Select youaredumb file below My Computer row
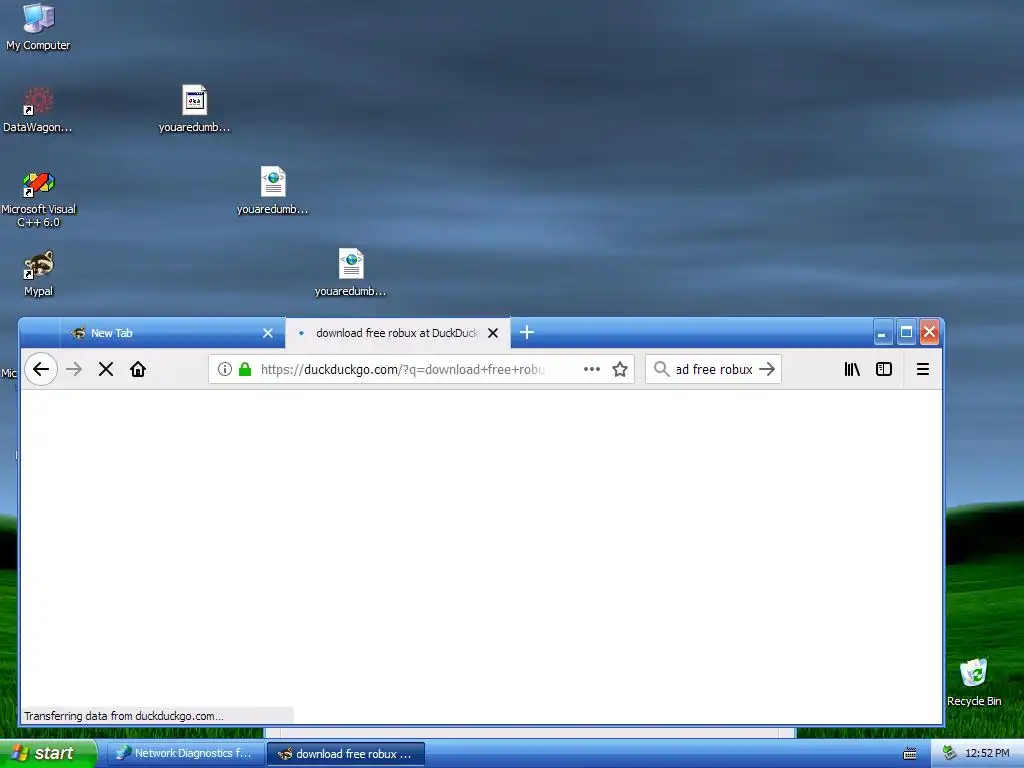 tap(194, 109)
